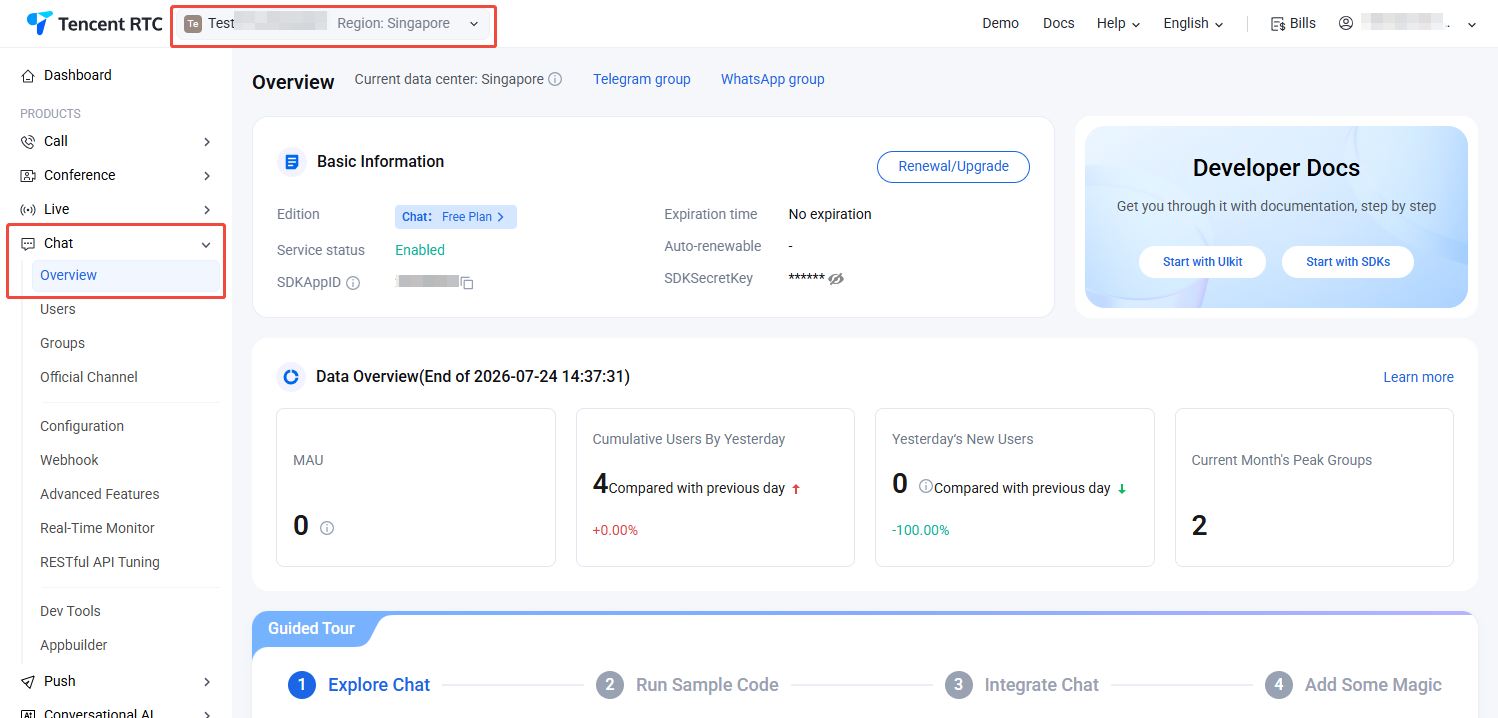Open Docs in the top bar
This screenshot has height=718, width=1498.
click(1058, 23)
